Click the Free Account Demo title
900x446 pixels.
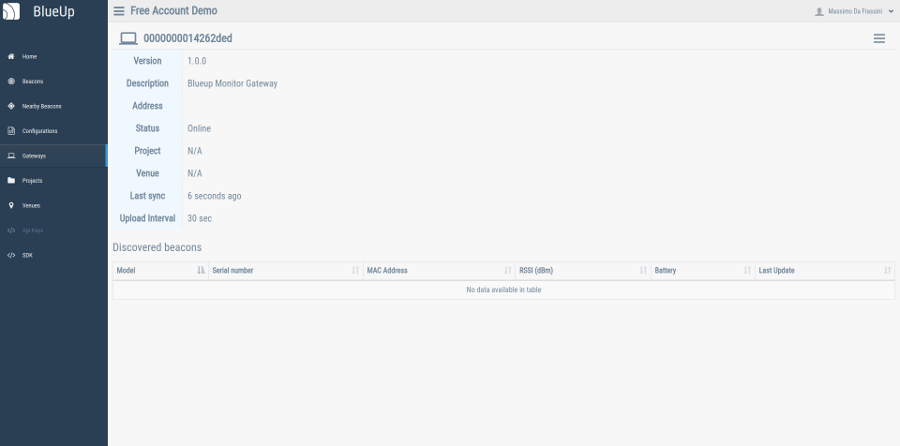click(174, 11)
